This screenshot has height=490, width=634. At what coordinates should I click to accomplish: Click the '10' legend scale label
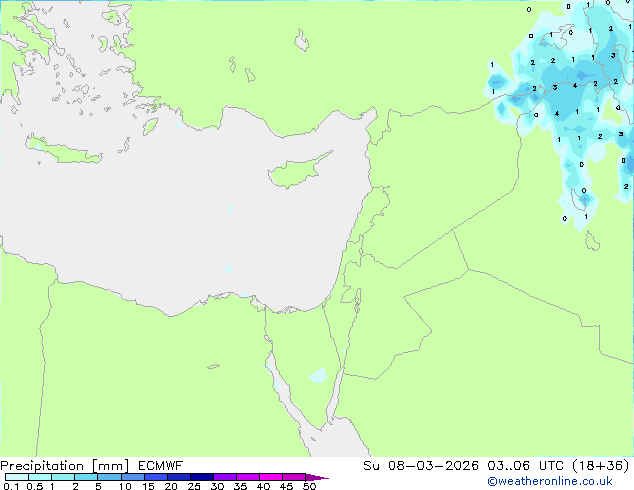coord(125,486)
